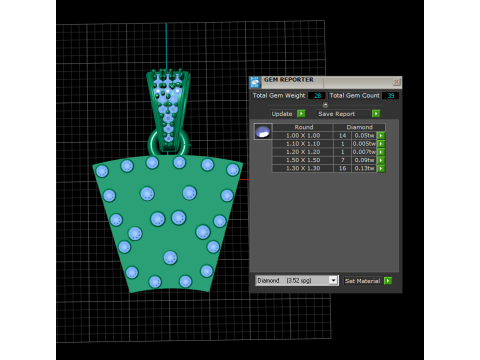Collapse the panel with the small round expander
This screenshot has width=480, height=360.
click(325, 105)
